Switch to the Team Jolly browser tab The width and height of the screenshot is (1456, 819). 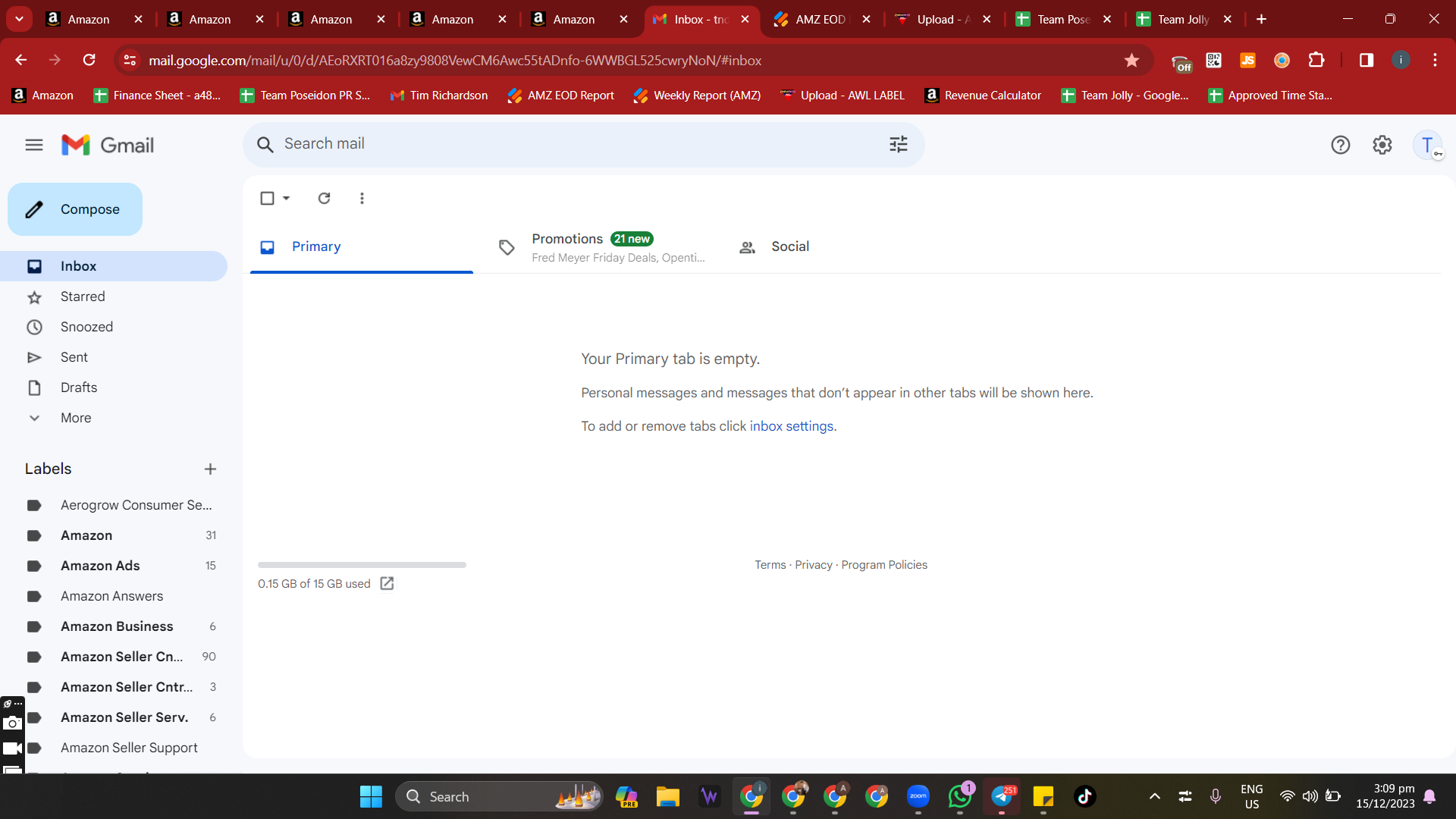coord(1183,20)
